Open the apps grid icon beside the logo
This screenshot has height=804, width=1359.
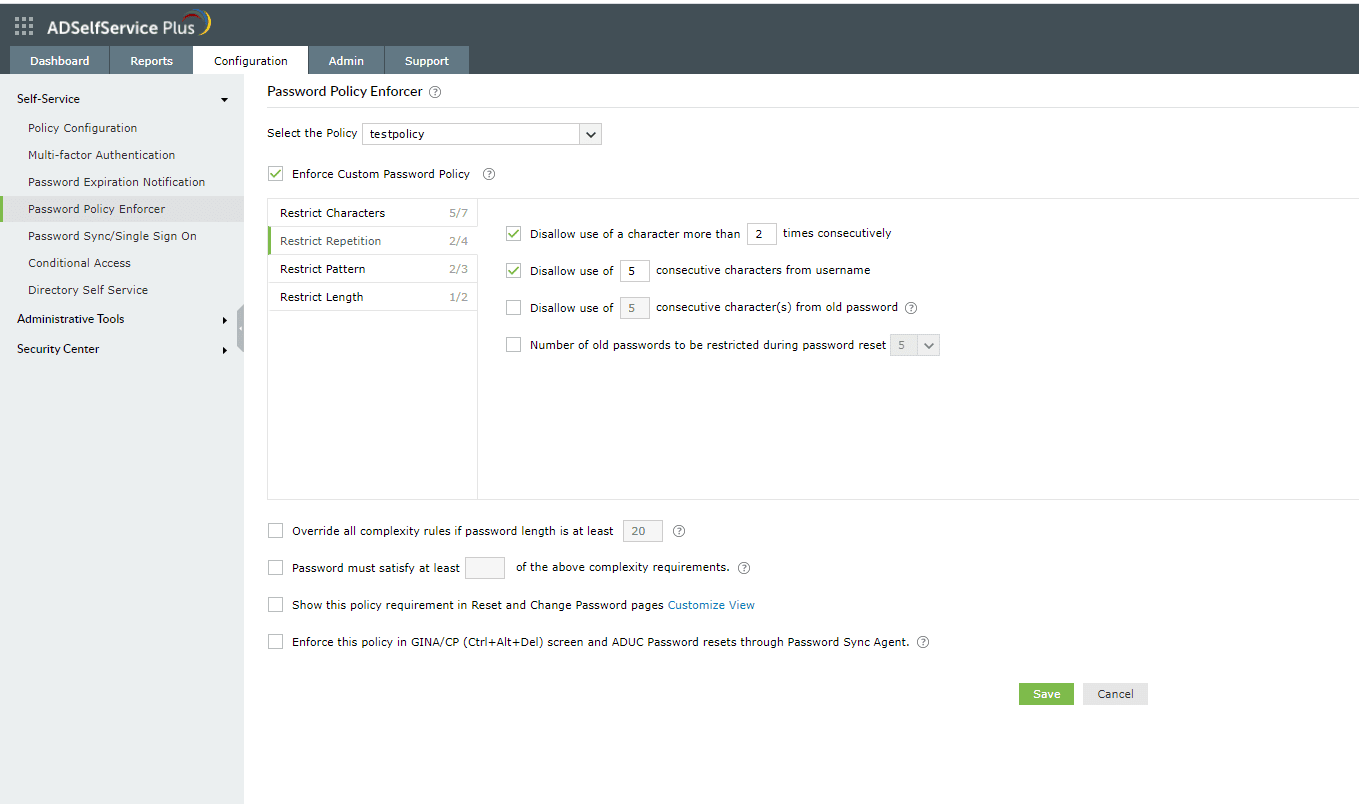point(24,27)
